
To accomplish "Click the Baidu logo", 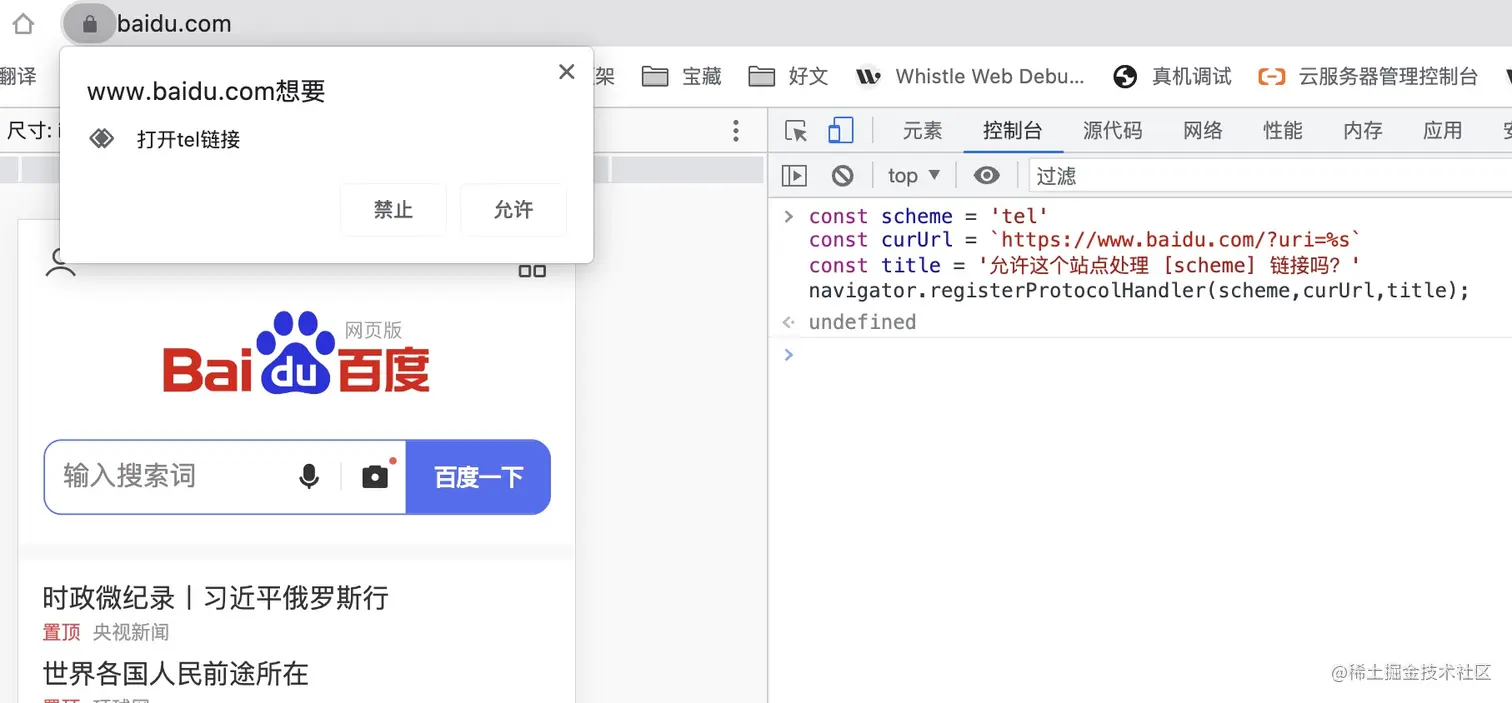I will (296, 352).
